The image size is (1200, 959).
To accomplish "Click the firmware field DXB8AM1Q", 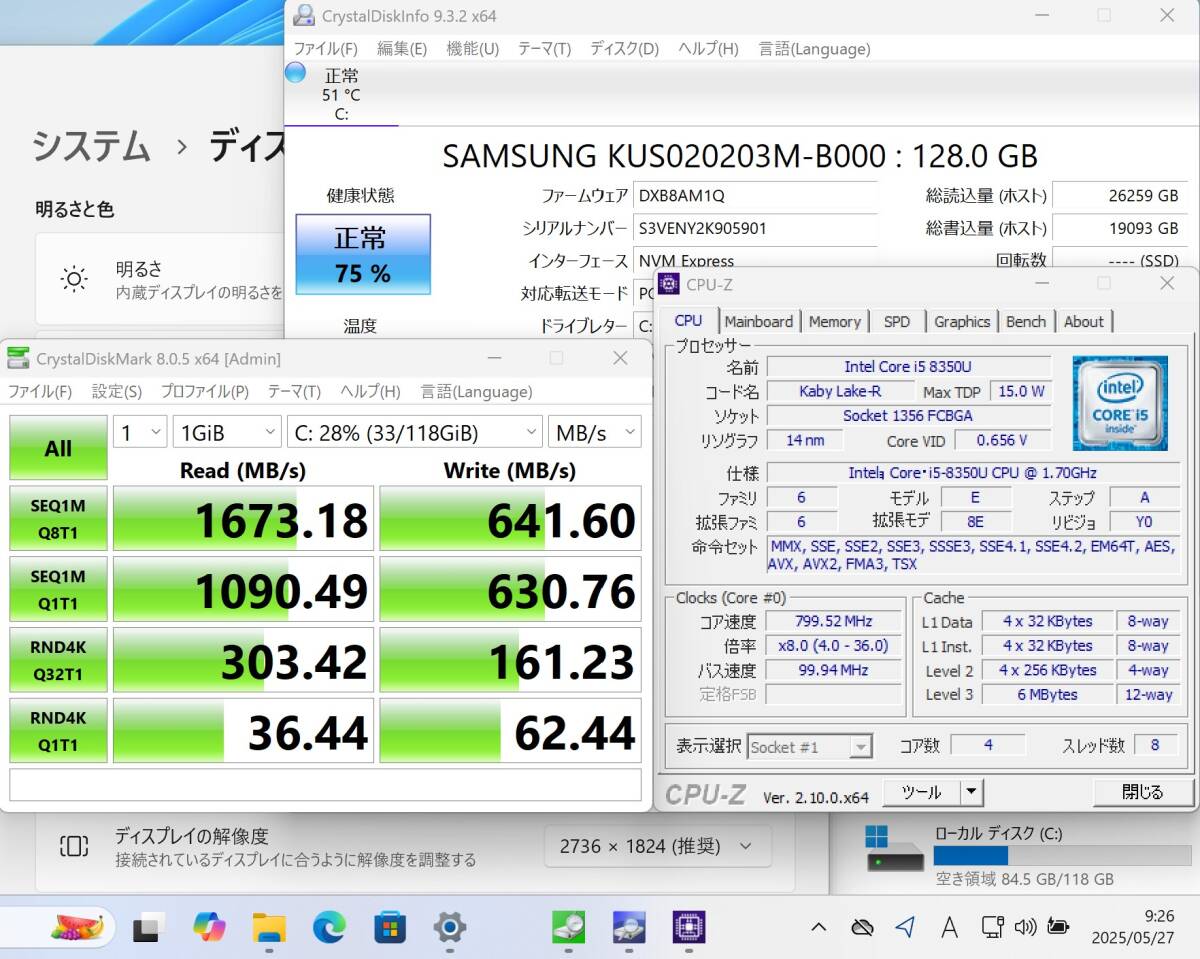I will [756, 195].
